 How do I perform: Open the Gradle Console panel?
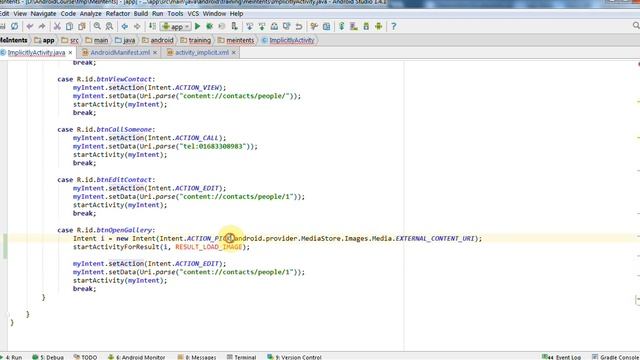pyautogui.click(x=616, y=357)
